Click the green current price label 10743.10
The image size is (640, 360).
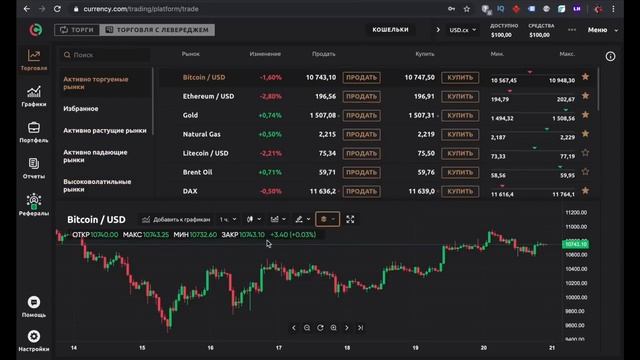tap(576, 244)
